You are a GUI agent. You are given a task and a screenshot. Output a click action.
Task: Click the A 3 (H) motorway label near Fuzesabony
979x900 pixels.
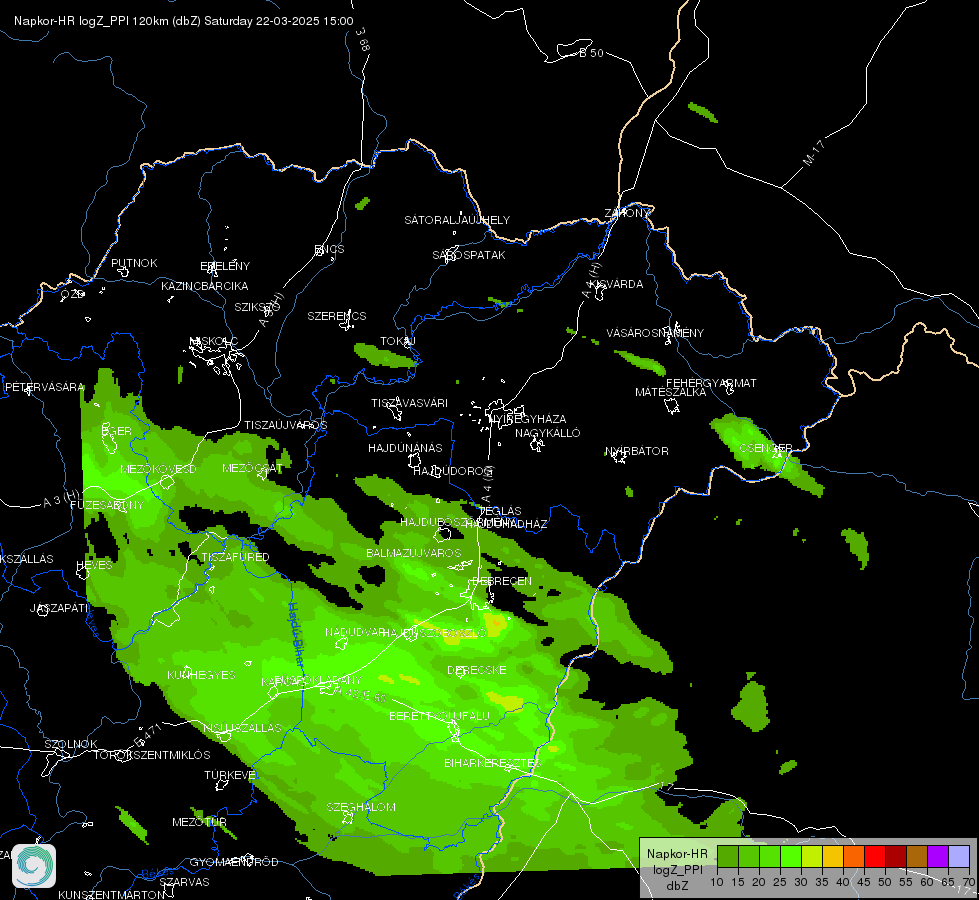(62, 499)
